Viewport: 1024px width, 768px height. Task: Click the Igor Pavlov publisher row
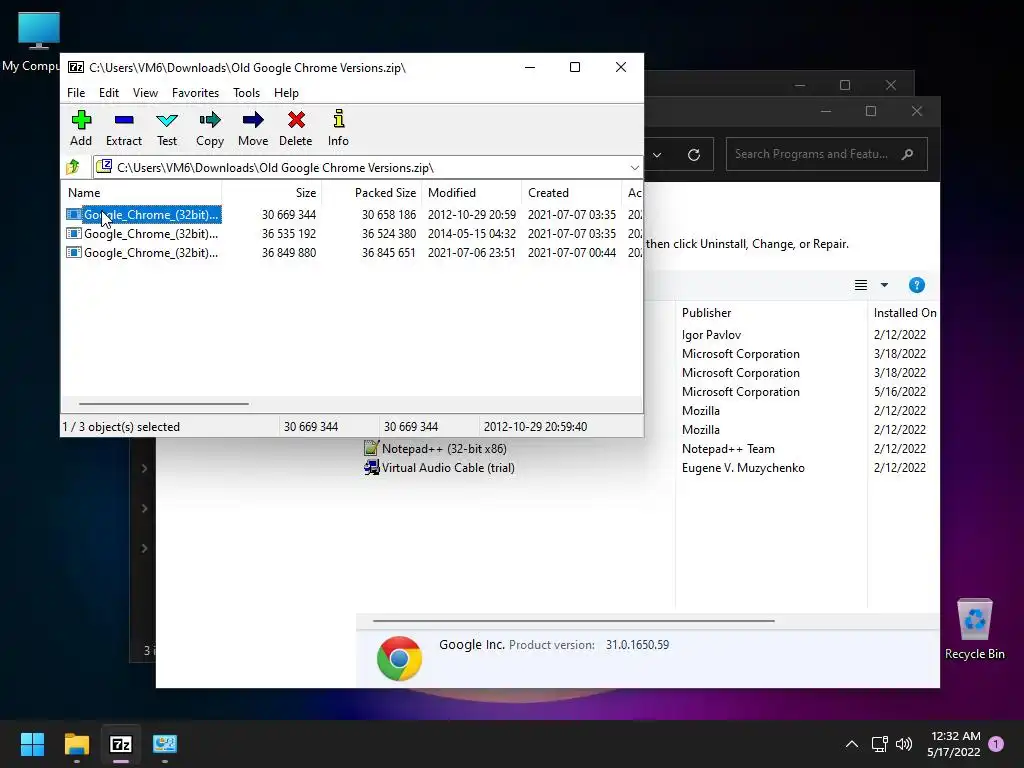pos(711,334)
